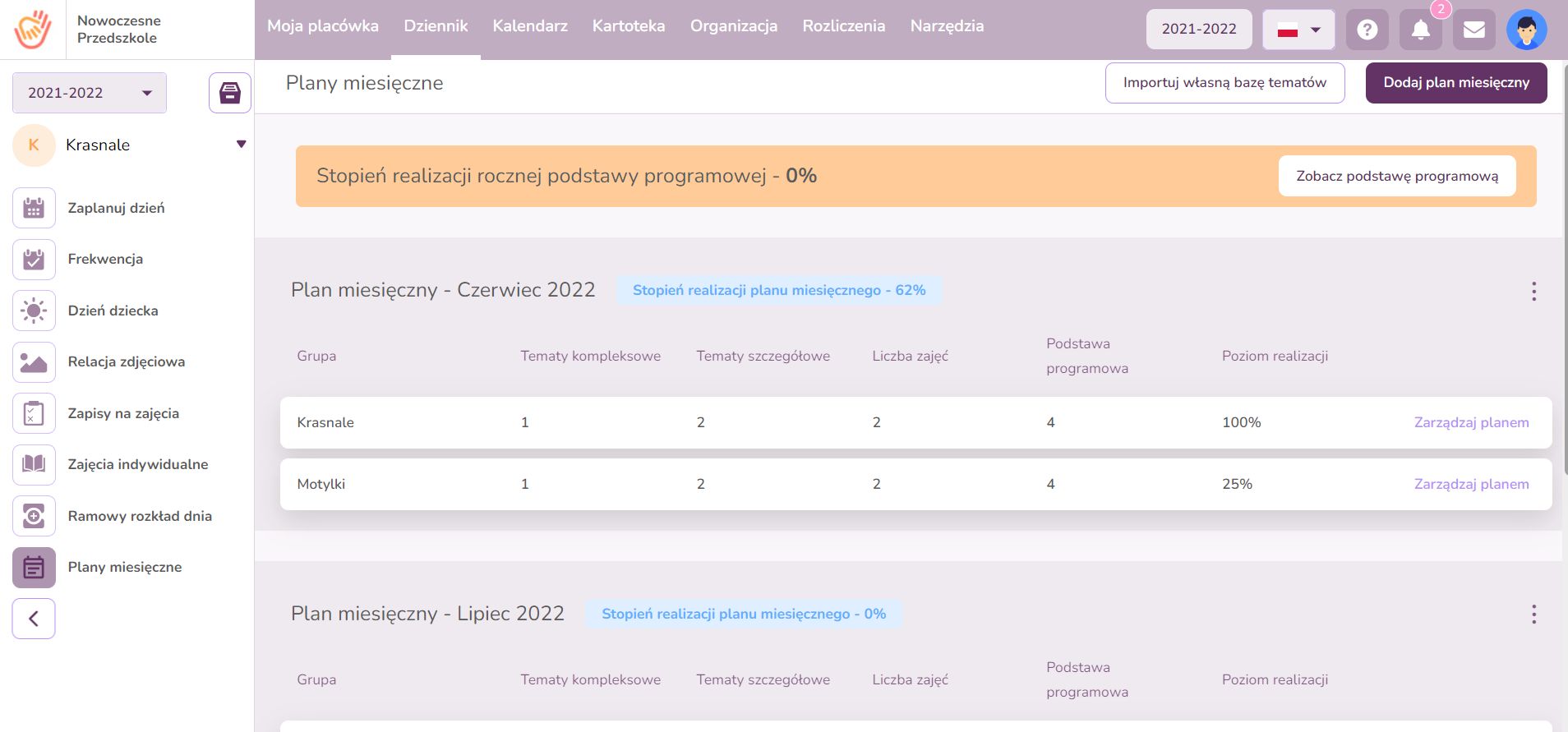The width and height of the screenshot is (1568, 732).
Task: Click the notifications bell icon
Action: 1420,30
